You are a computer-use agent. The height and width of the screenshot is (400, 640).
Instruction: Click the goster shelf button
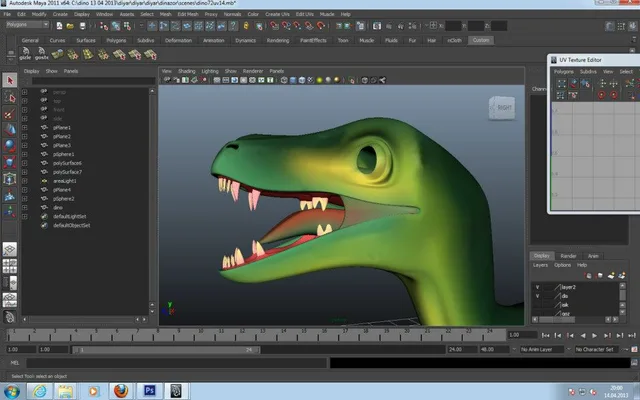point(41,54)
